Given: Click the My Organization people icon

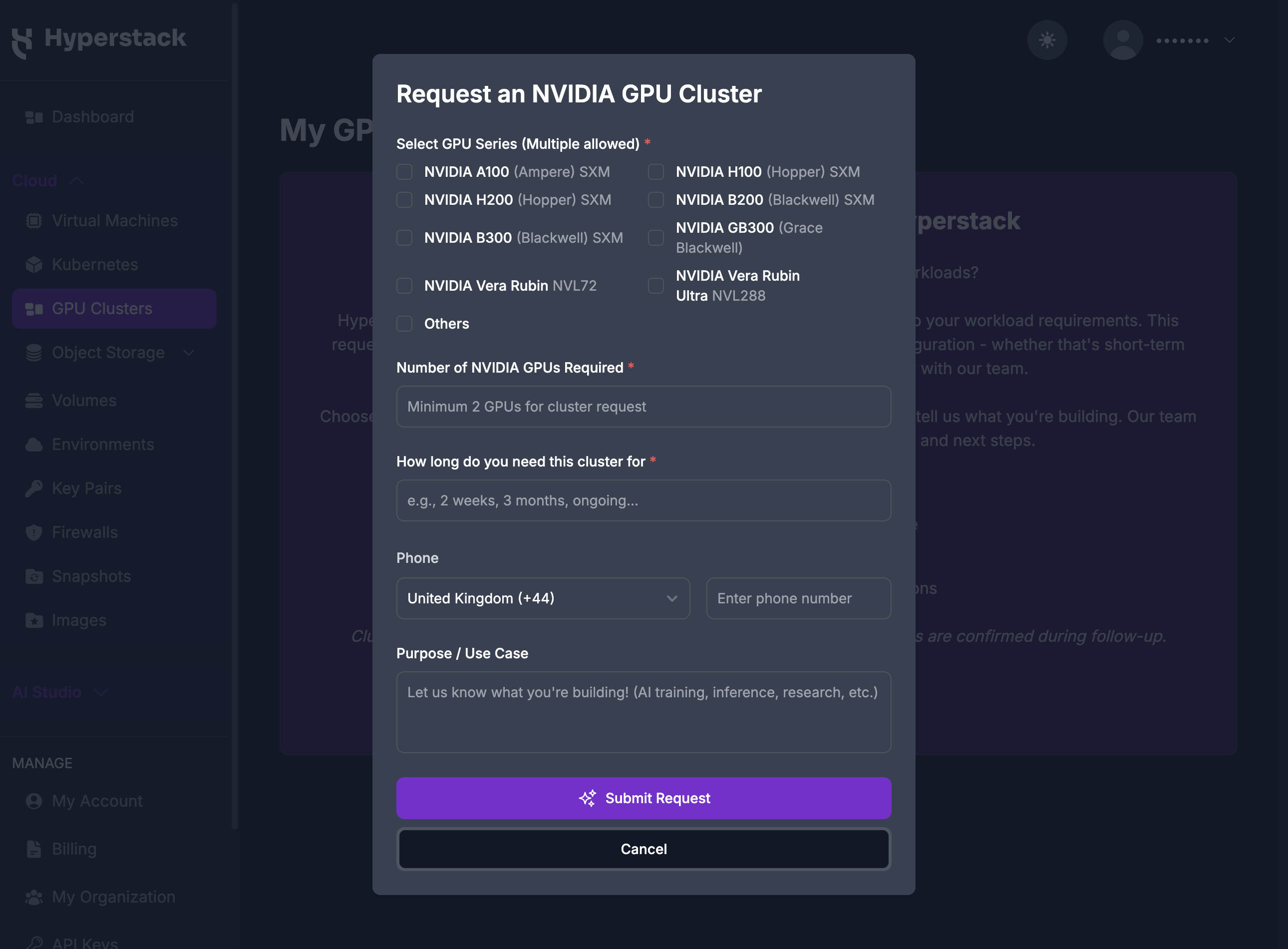Looking at the screenshot, I should [34, 897].
